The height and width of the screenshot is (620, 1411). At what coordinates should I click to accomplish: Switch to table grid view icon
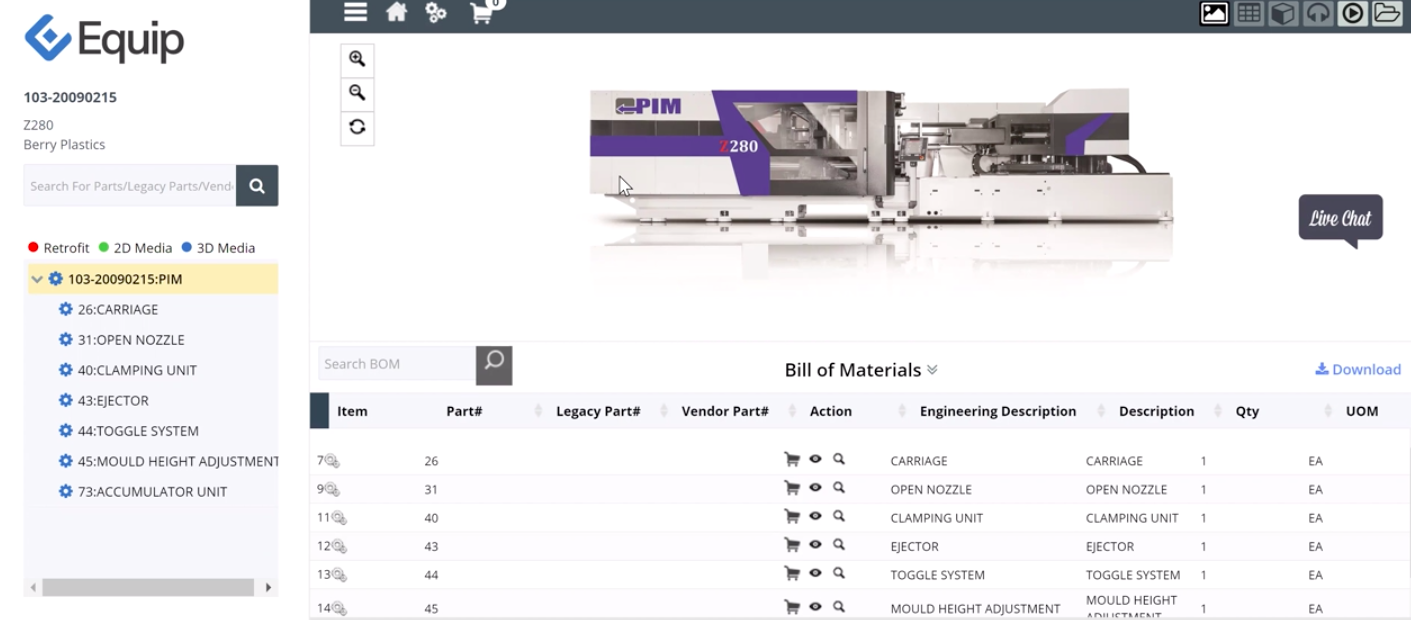coord(1248,13)
